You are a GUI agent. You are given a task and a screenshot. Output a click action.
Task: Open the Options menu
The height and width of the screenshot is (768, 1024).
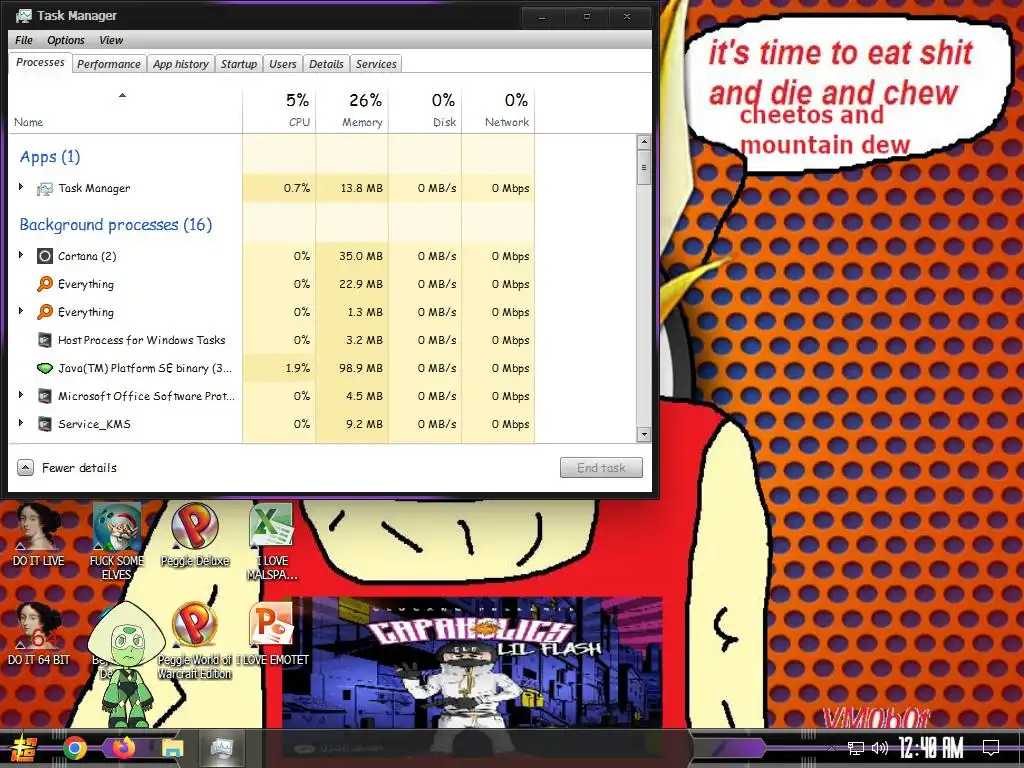pyautogui.click(x=65, y=40)
